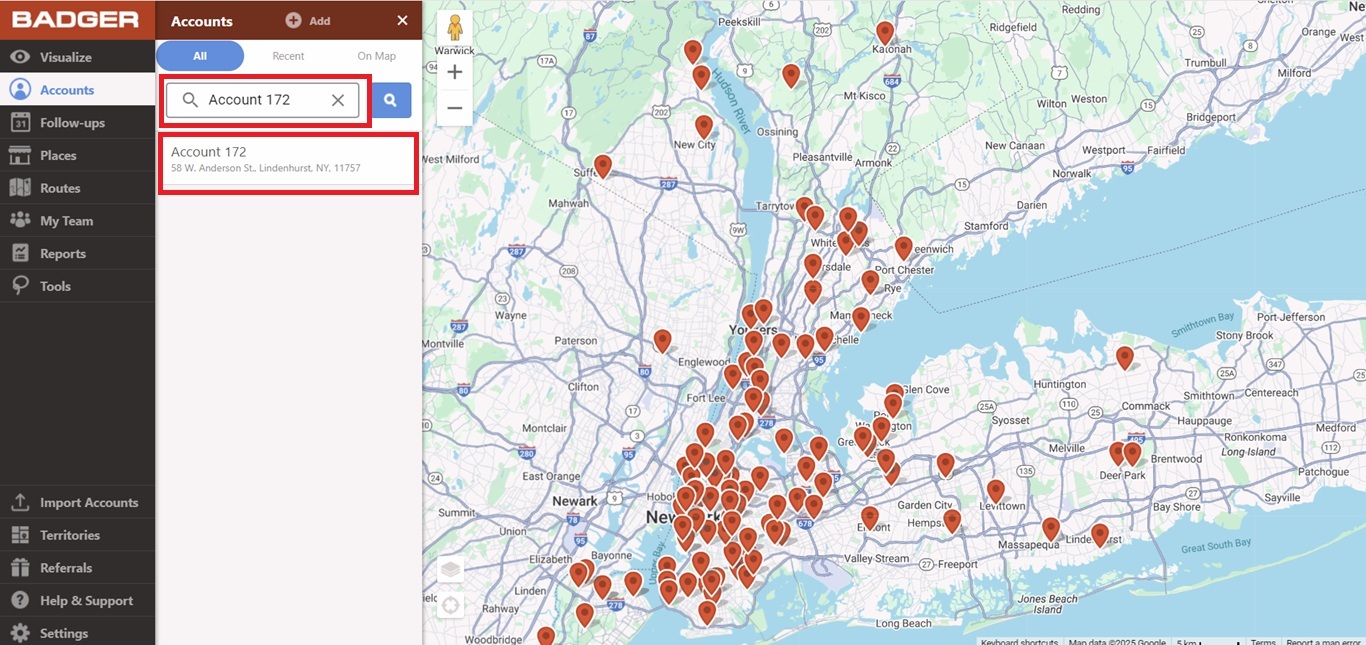Open the My Team people icon
The image size is (1366, 645).
tap(20, 220)
